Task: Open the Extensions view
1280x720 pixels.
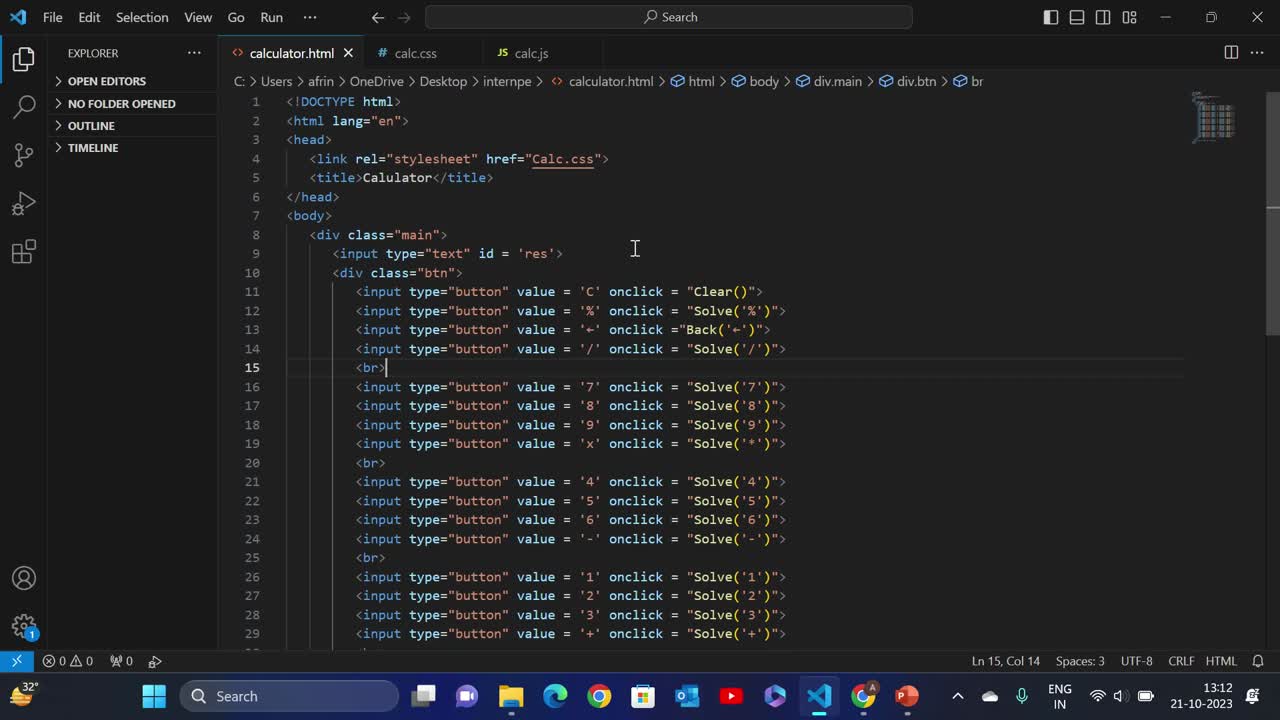Action: point(24,251)
